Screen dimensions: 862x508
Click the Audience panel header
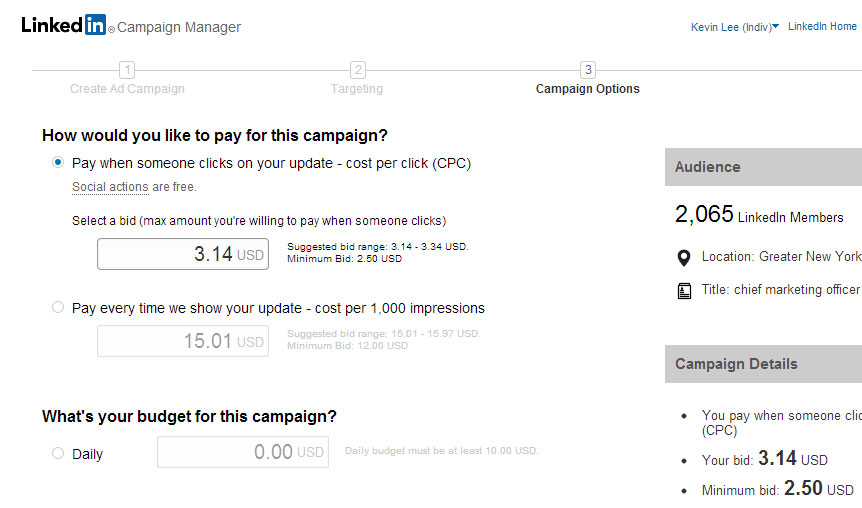(x=763, y=167)
